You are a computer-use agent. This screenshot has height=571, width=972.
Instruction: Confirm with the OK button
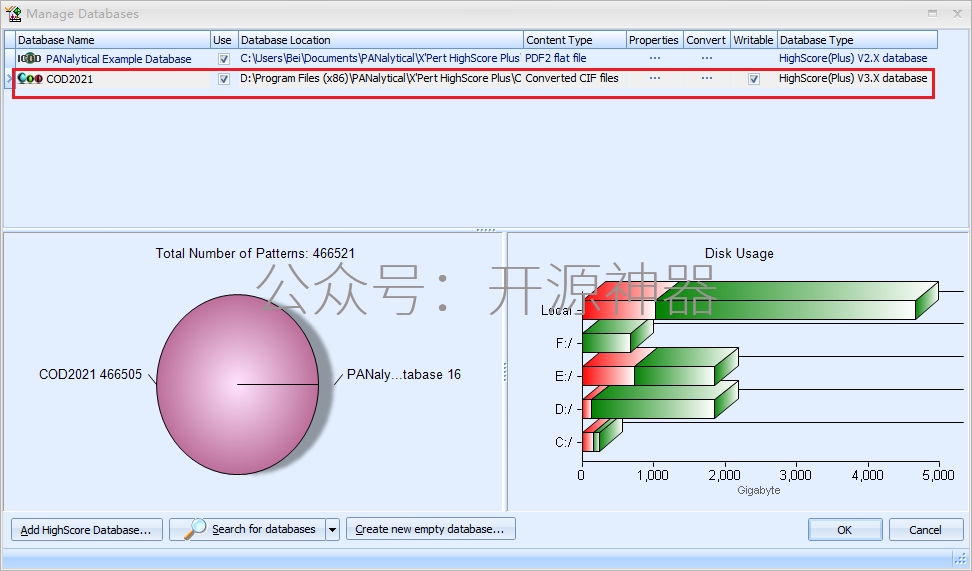[x=845, y=529]
